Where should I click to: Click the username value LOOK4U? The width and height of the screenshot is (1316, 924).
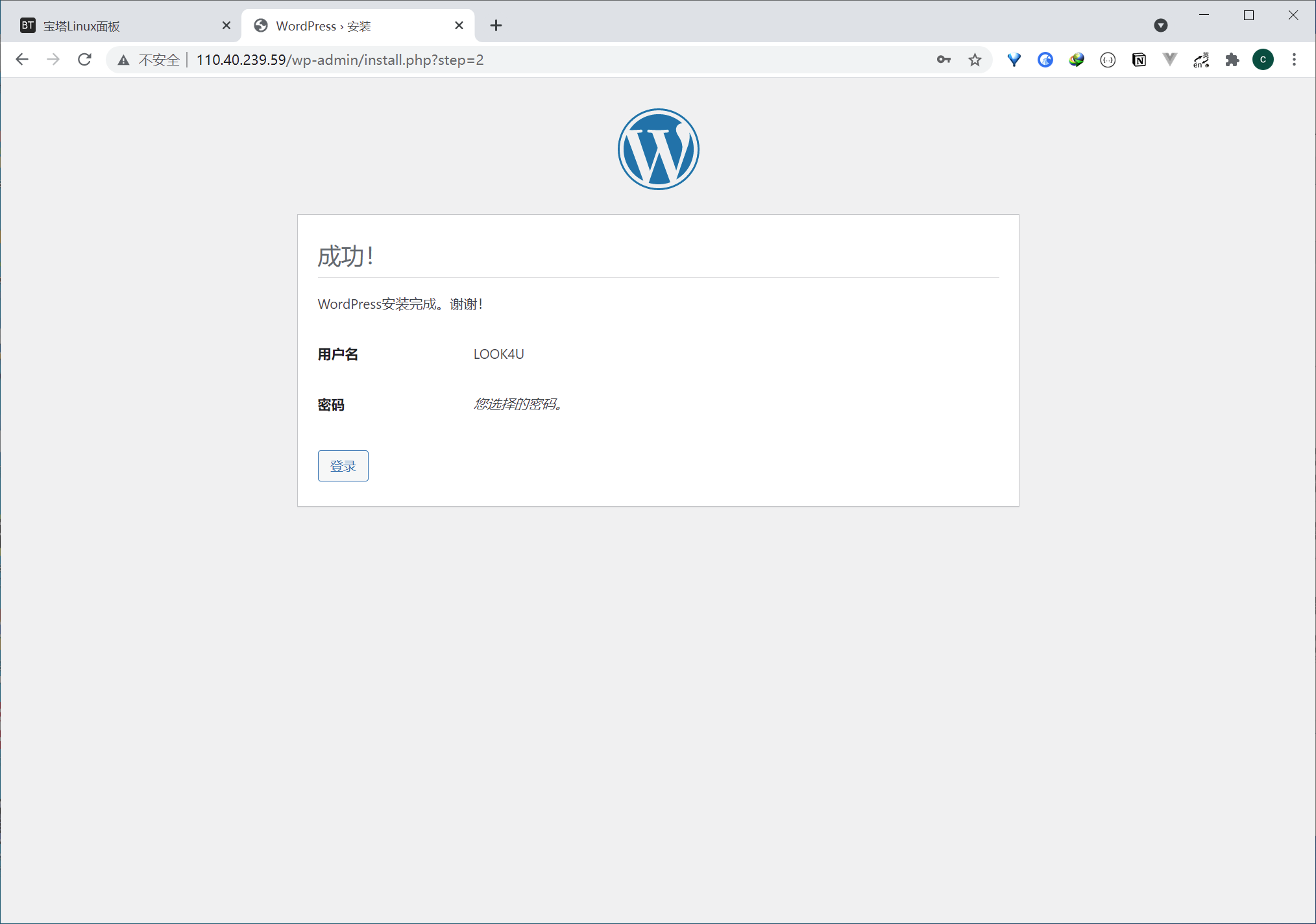click(498, 354)
